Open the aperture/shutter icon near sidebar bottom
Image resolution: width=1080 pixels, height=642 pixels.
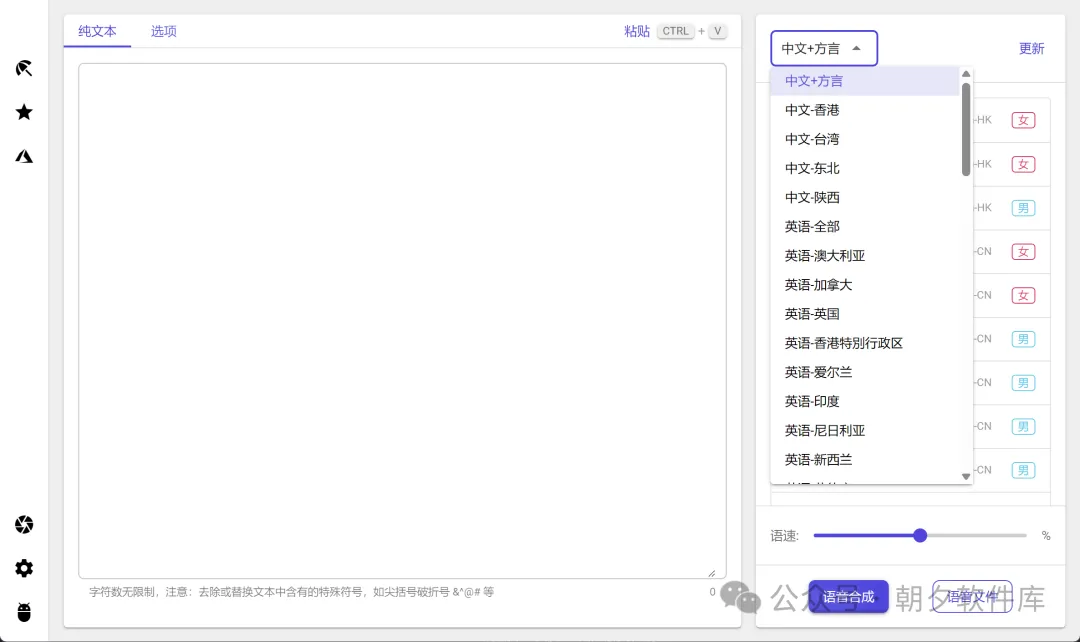[x=23, y=524]
